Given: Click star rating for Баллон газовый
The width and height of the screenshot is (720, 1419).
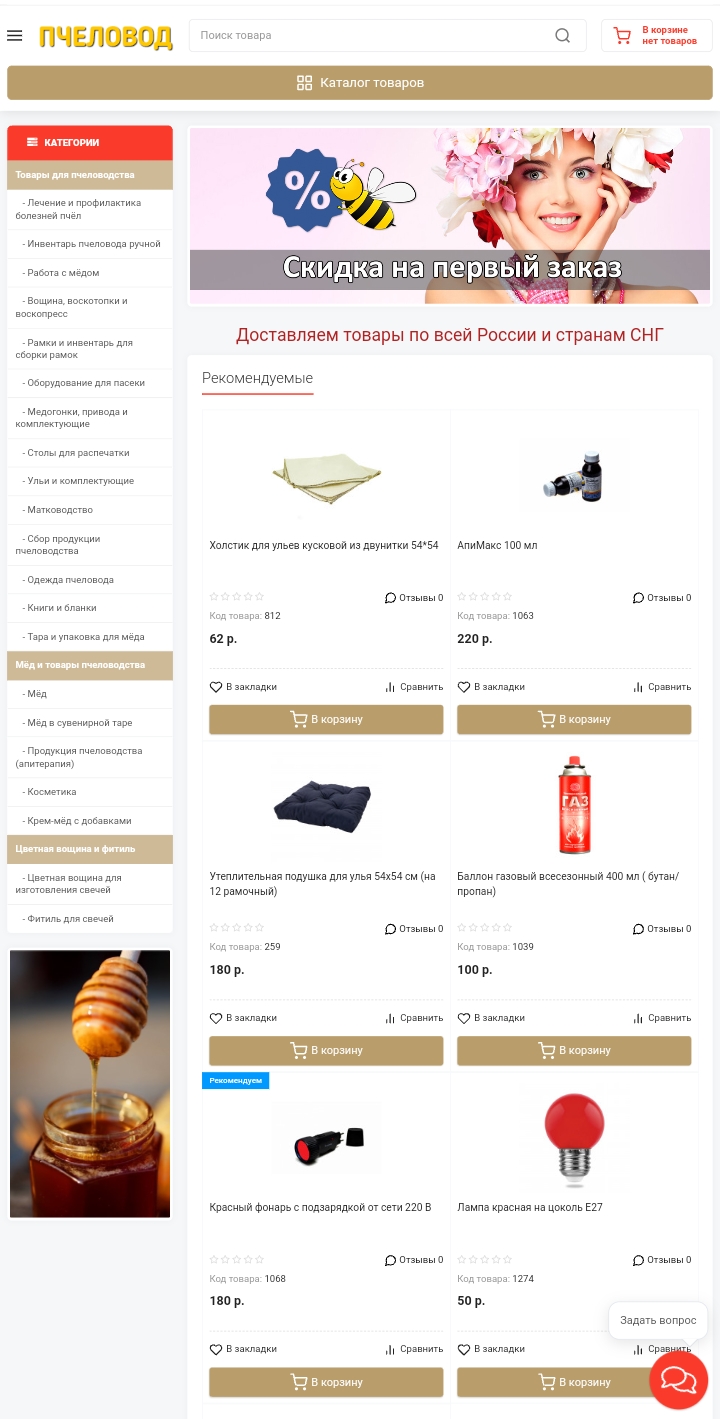Looking at the screenshot, I should (x=485, y=928).
